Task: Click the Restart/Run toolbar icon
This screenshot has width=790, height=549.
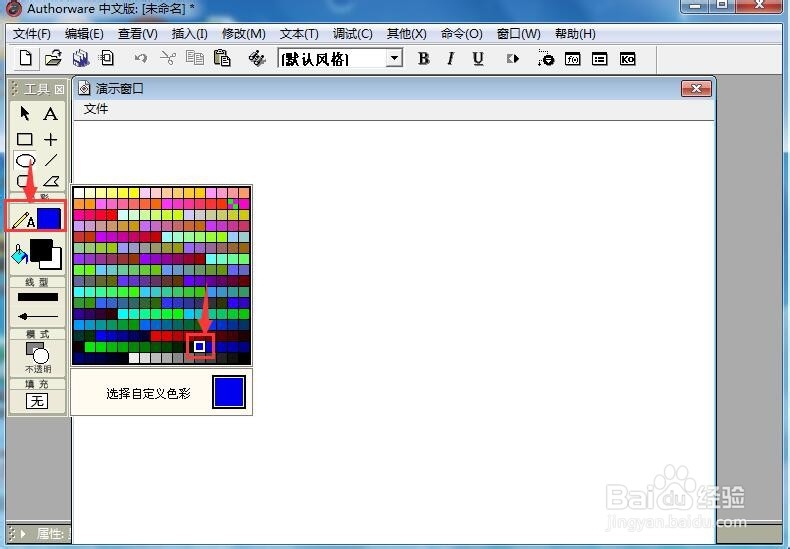Action: (x=512, y=59)
